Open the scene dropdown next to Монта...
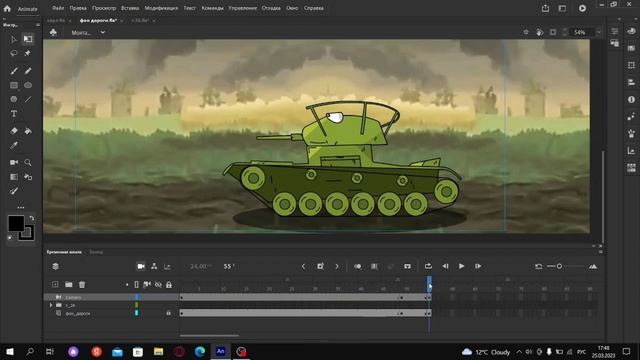Viewport: 640px width, 360px height. click(x=103, y=32)
